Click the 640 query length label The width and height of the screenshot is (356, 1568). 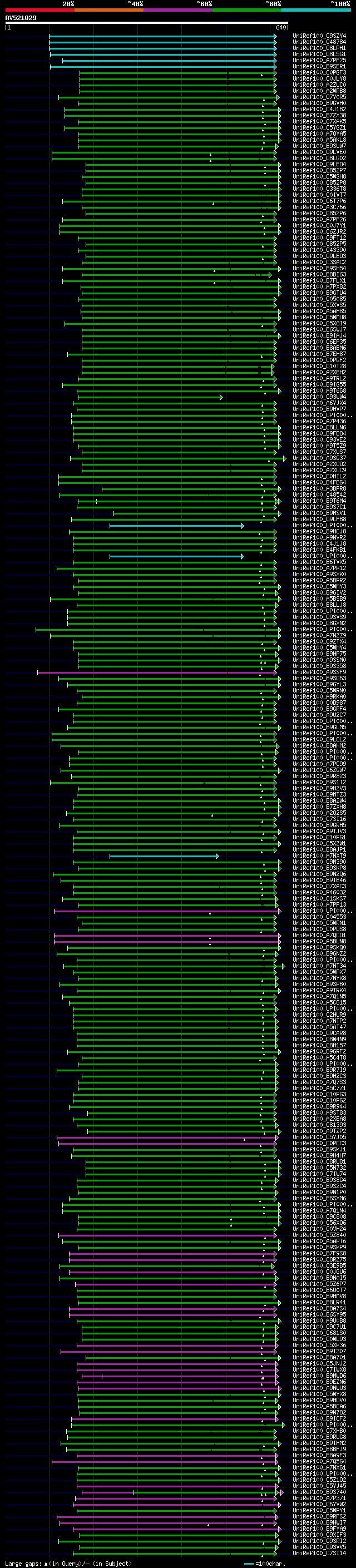280,27
